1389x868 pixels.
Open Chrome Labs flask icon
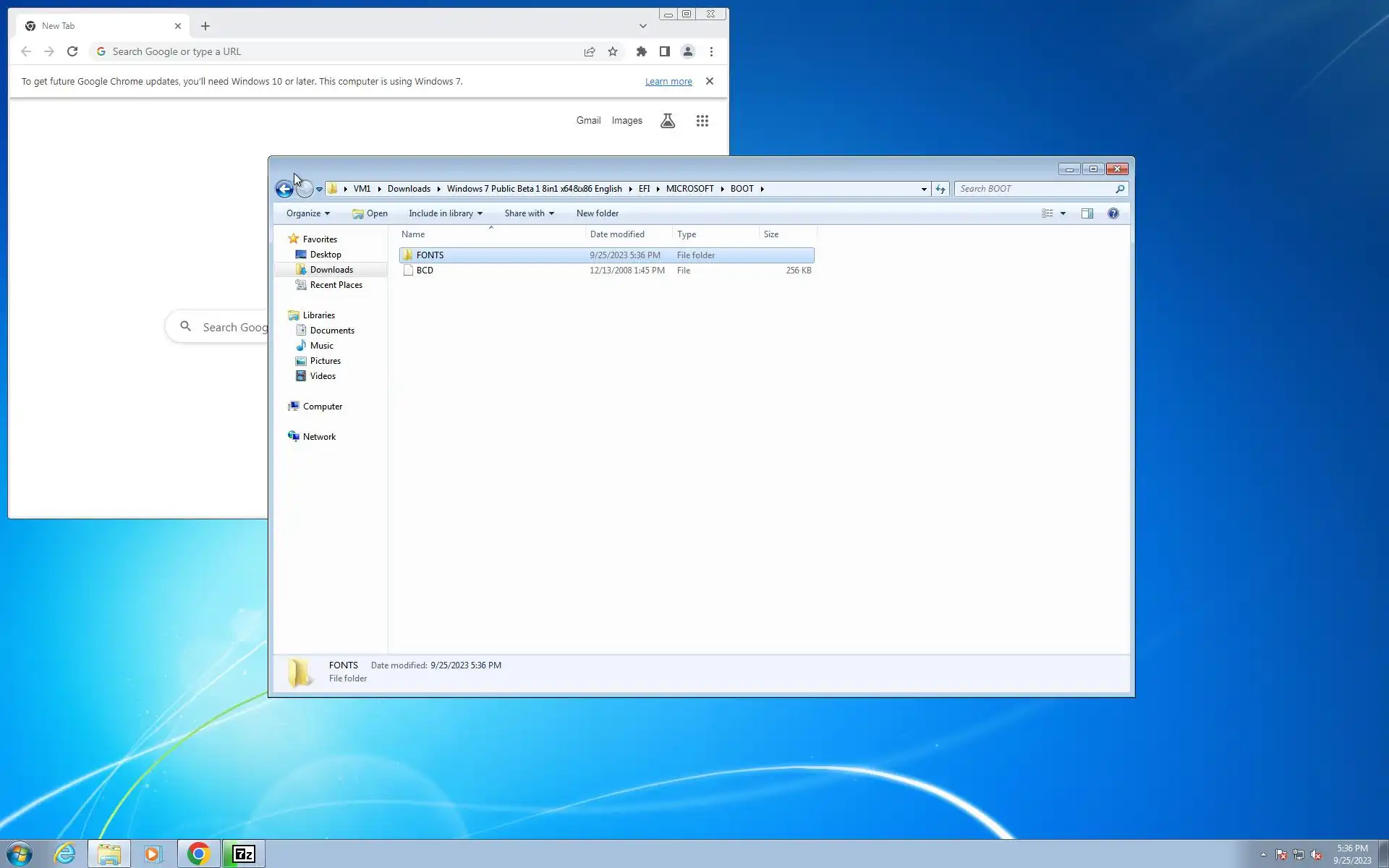coord(668,121)
